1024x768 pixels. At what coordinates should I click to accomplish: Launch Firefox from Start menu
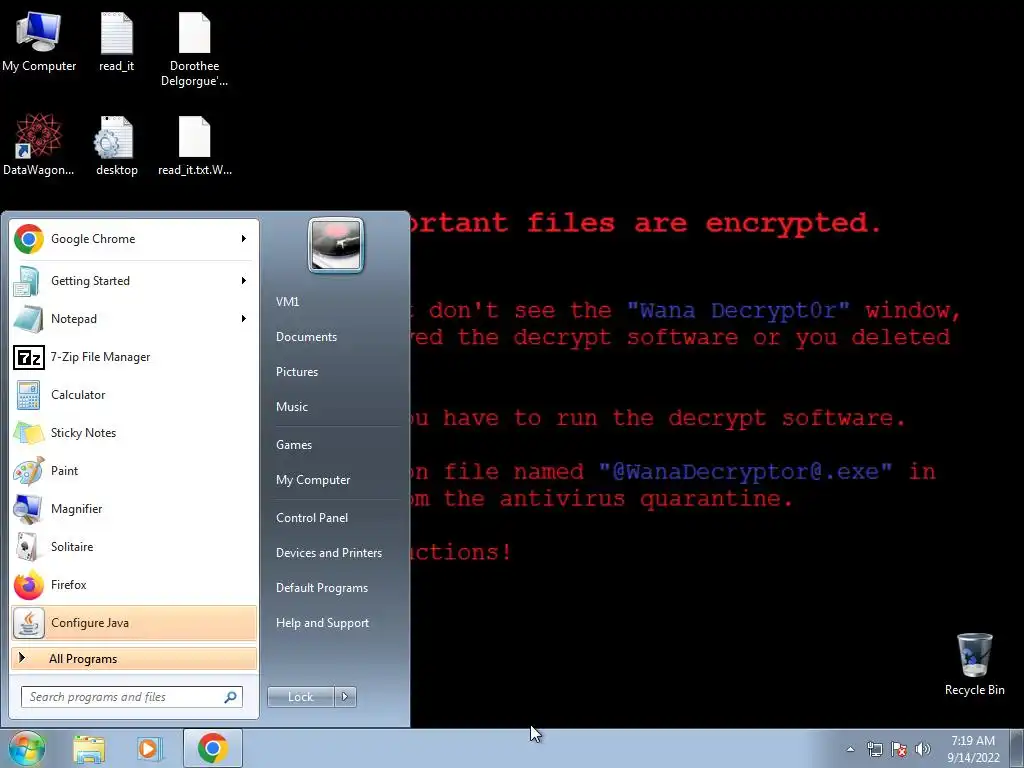134,584
